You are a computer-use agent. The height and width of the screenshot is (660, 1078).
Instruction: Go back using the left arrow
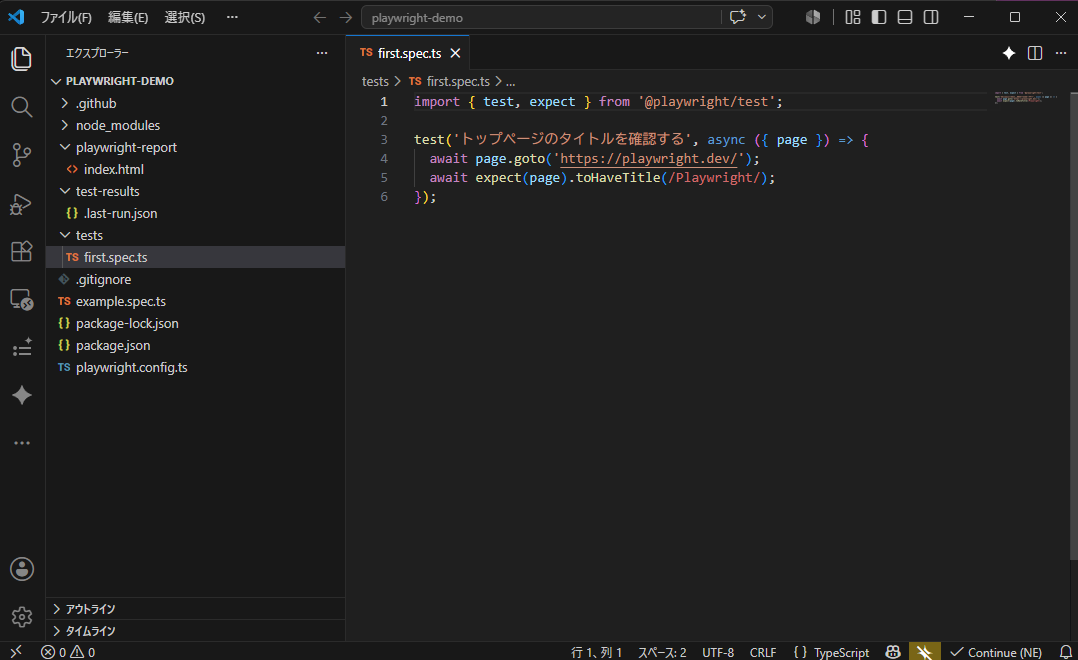320,17
